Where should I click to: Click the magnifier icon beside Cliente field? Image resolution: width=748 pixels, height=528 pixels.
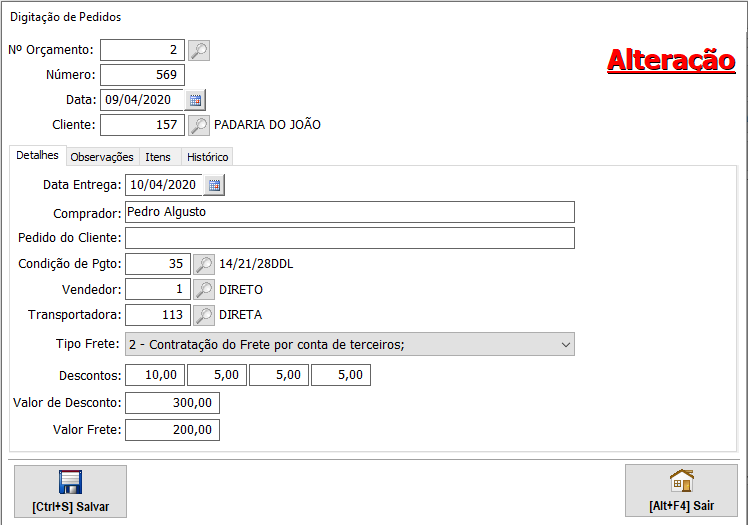[199, 125]
